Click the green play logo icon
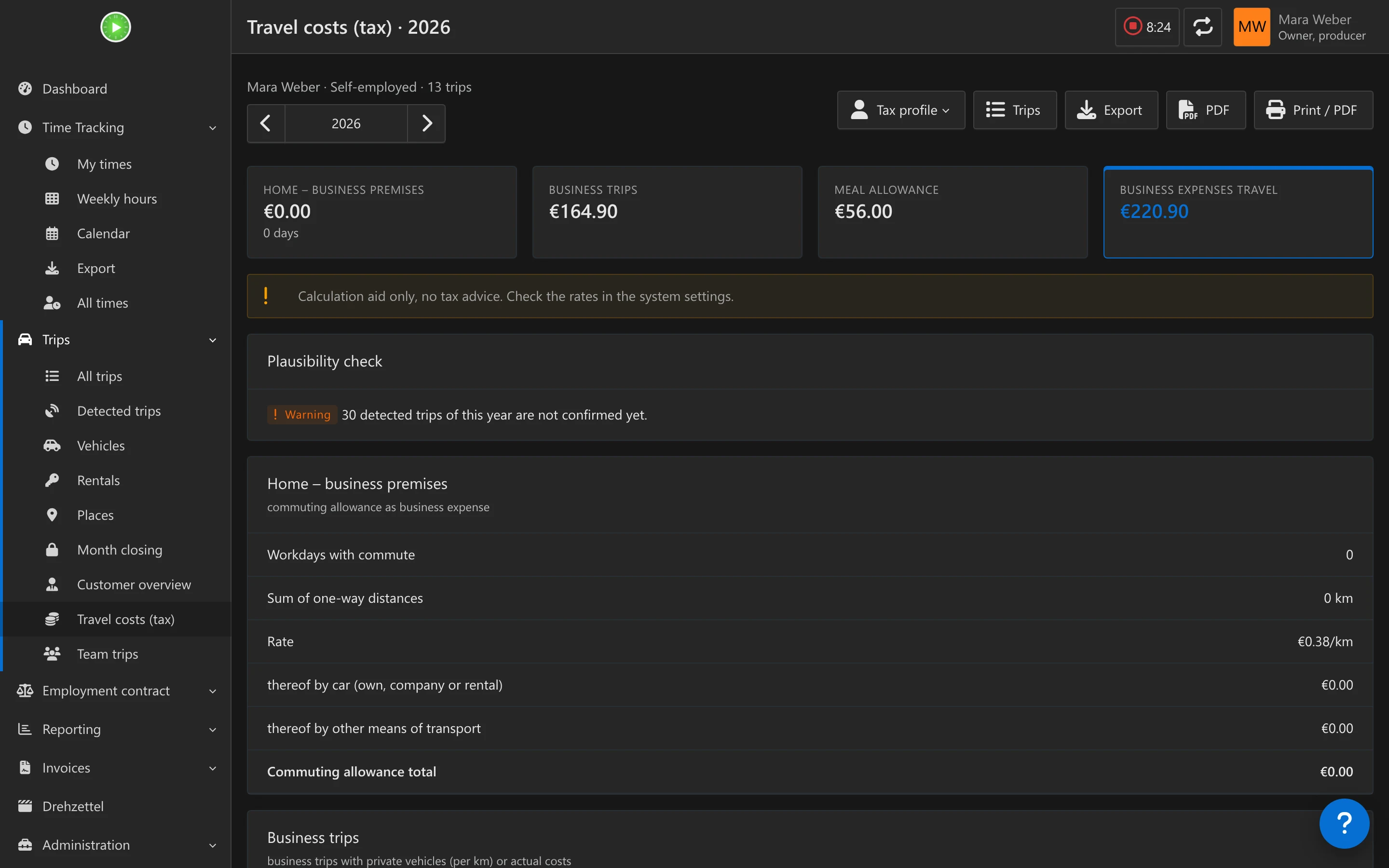Viewport: 1389px width, 868px height. [115, 27]
